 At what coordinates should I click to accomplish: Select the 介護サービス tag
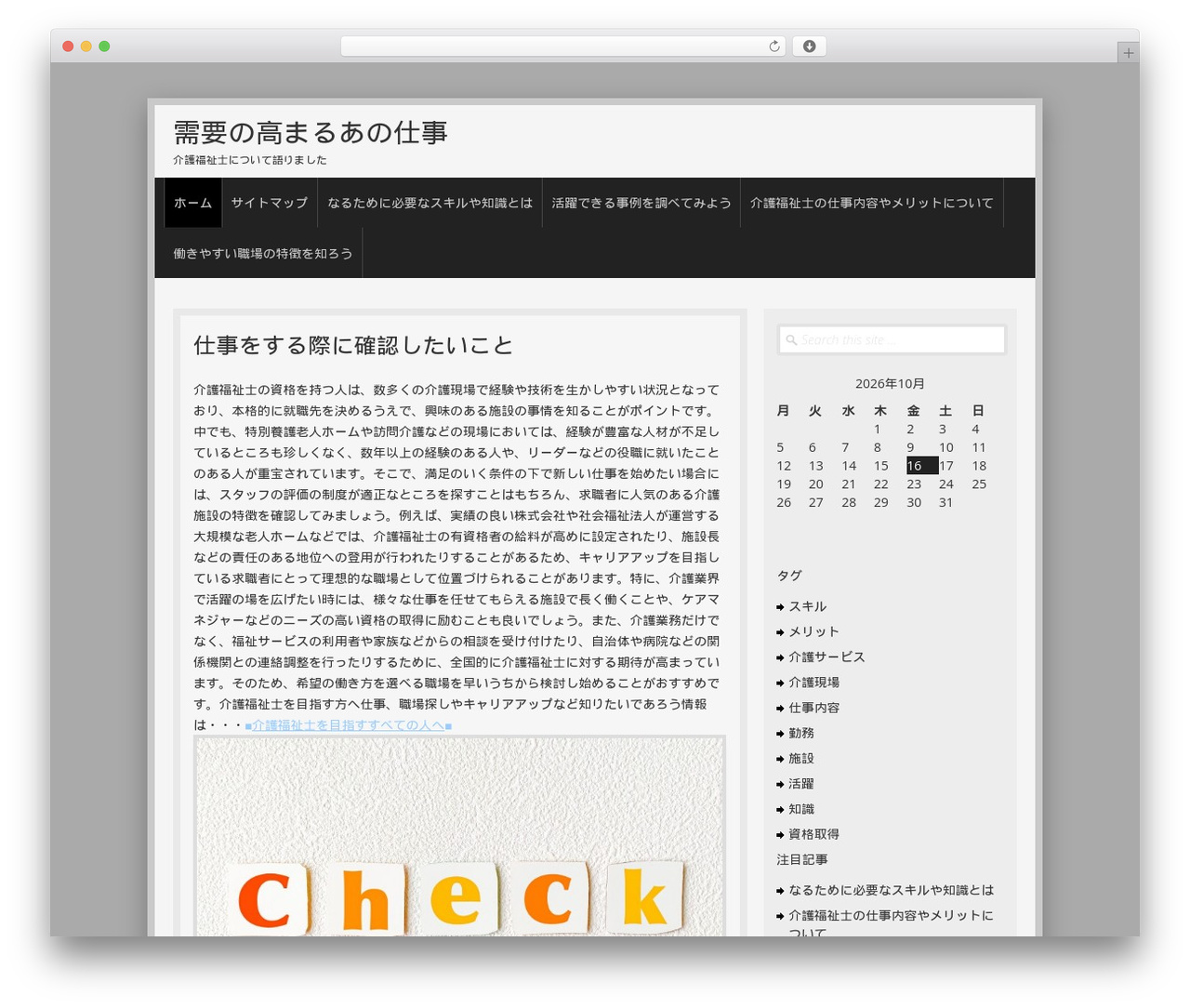826,657
